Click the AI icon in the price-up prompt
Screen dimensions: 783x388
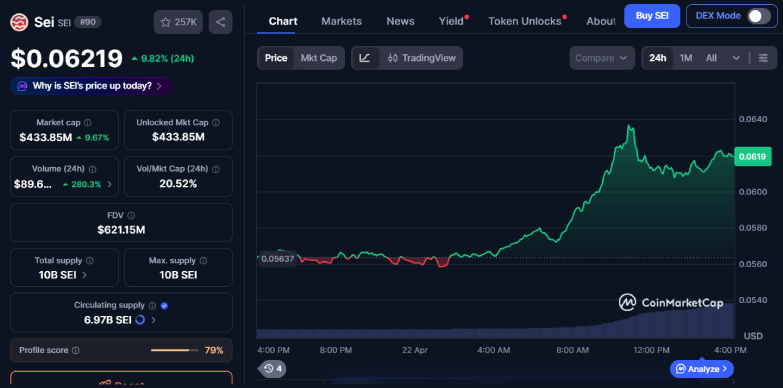[22, 86]
